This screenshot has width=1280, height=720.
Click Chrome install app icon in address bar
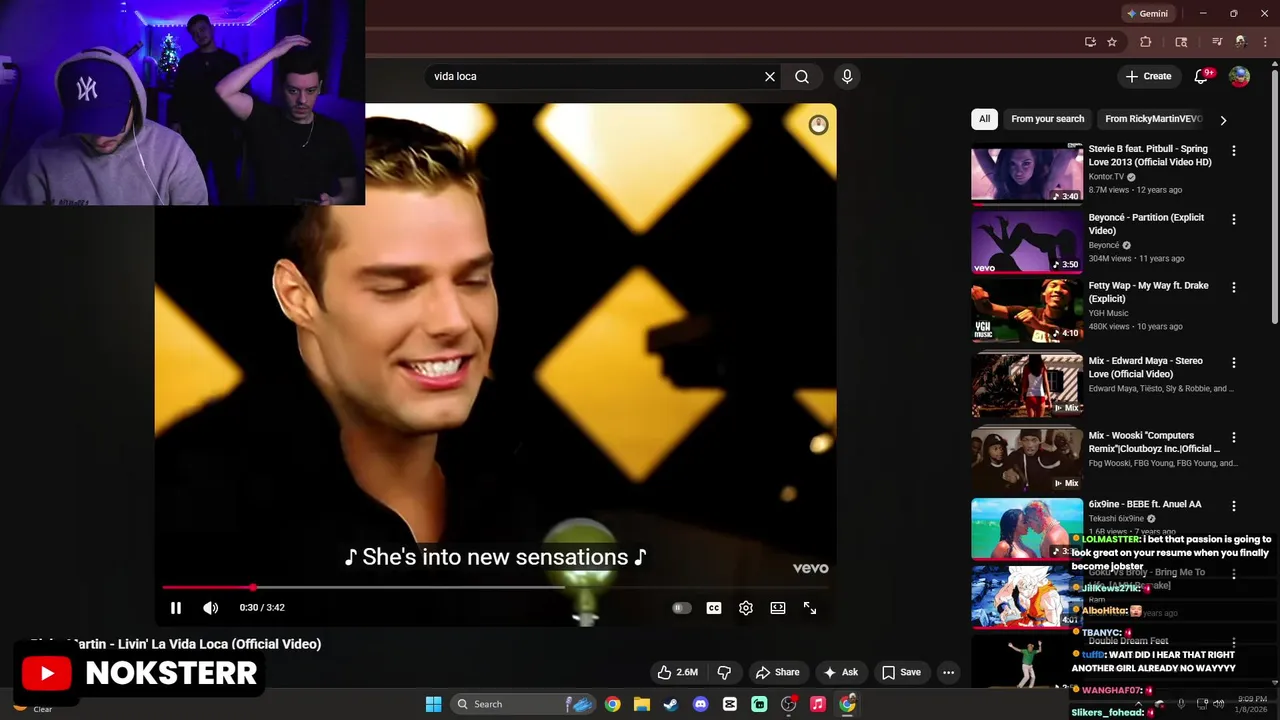point(1090,42)
